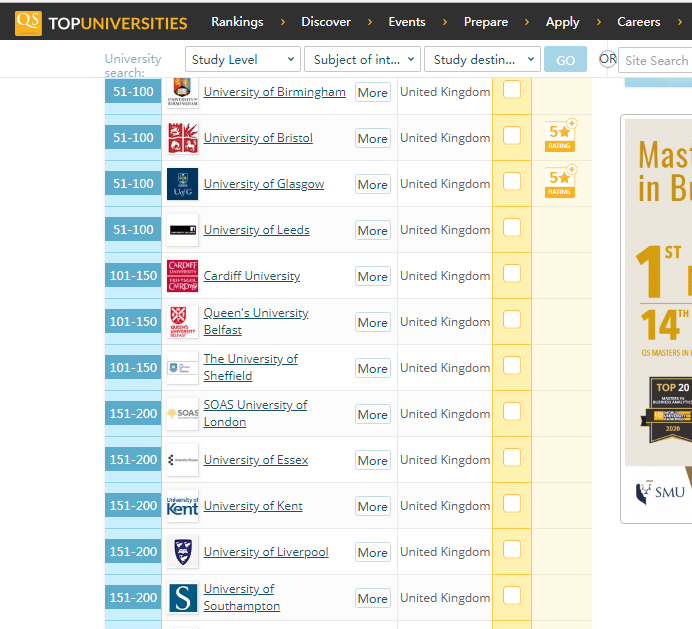The image size is (692, 629).
Task: Open the Cardiff University link
Action: (252, 276)
